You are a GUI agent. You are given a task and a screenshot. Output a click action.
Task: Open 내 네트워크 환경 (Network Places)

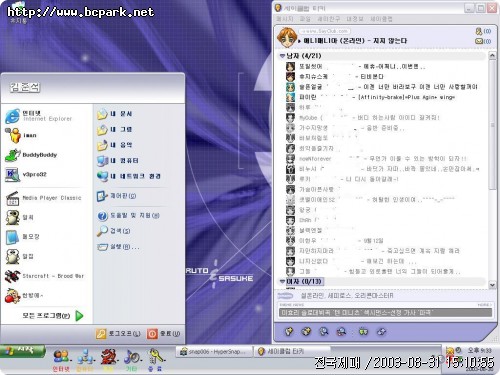(129, 176)
